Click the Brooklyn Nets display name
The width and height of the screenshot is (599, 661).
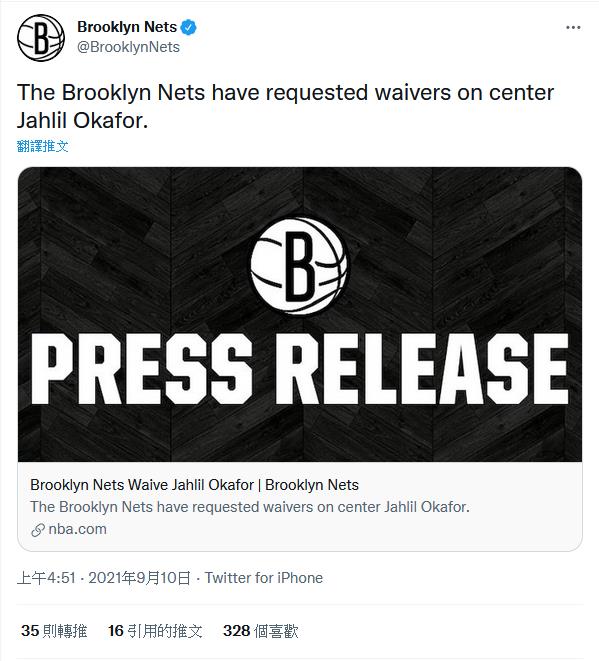127,27
